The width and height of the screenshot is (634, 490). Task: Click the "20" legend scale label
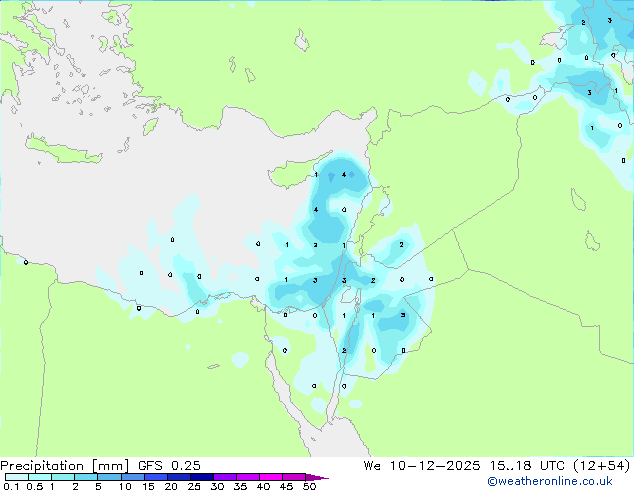[x=171, y=486]
